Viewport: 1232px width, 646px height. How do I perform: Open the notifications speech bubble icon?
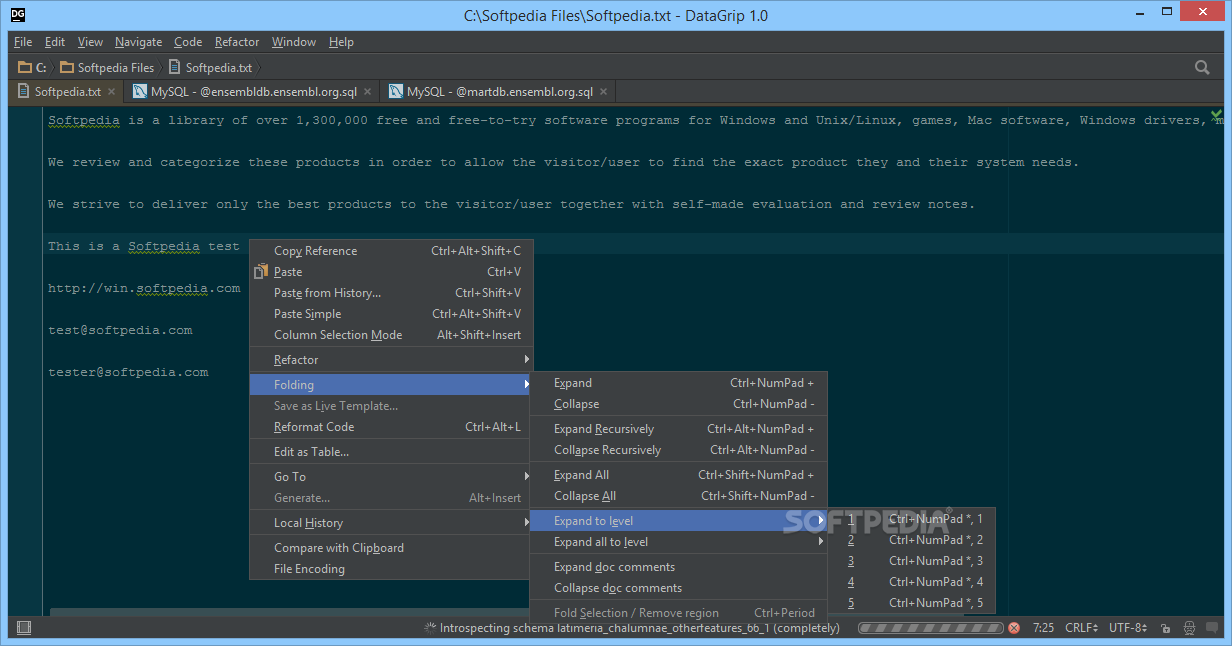click(x=1211, y=628)
